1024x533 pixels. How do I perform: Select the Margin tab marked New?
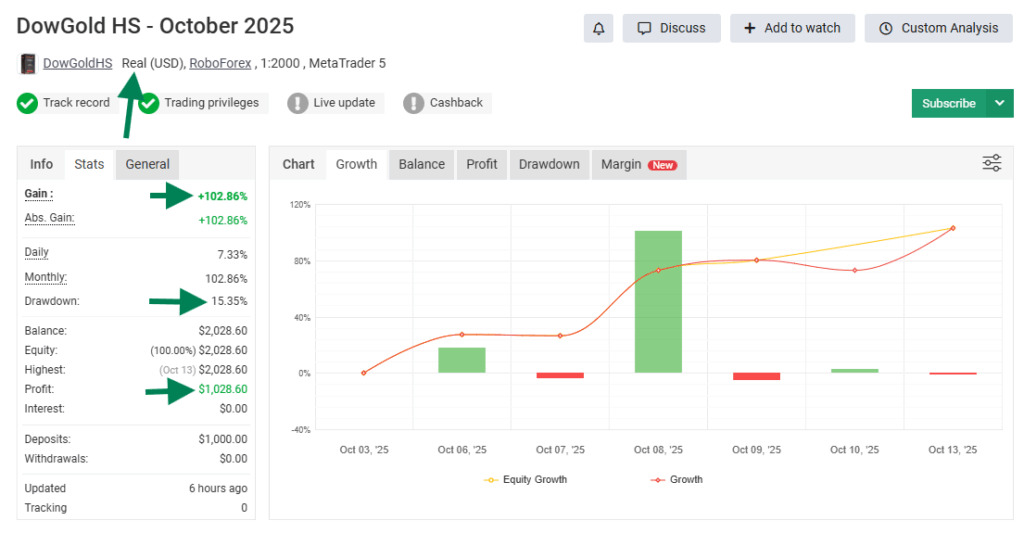coord(638,164)
